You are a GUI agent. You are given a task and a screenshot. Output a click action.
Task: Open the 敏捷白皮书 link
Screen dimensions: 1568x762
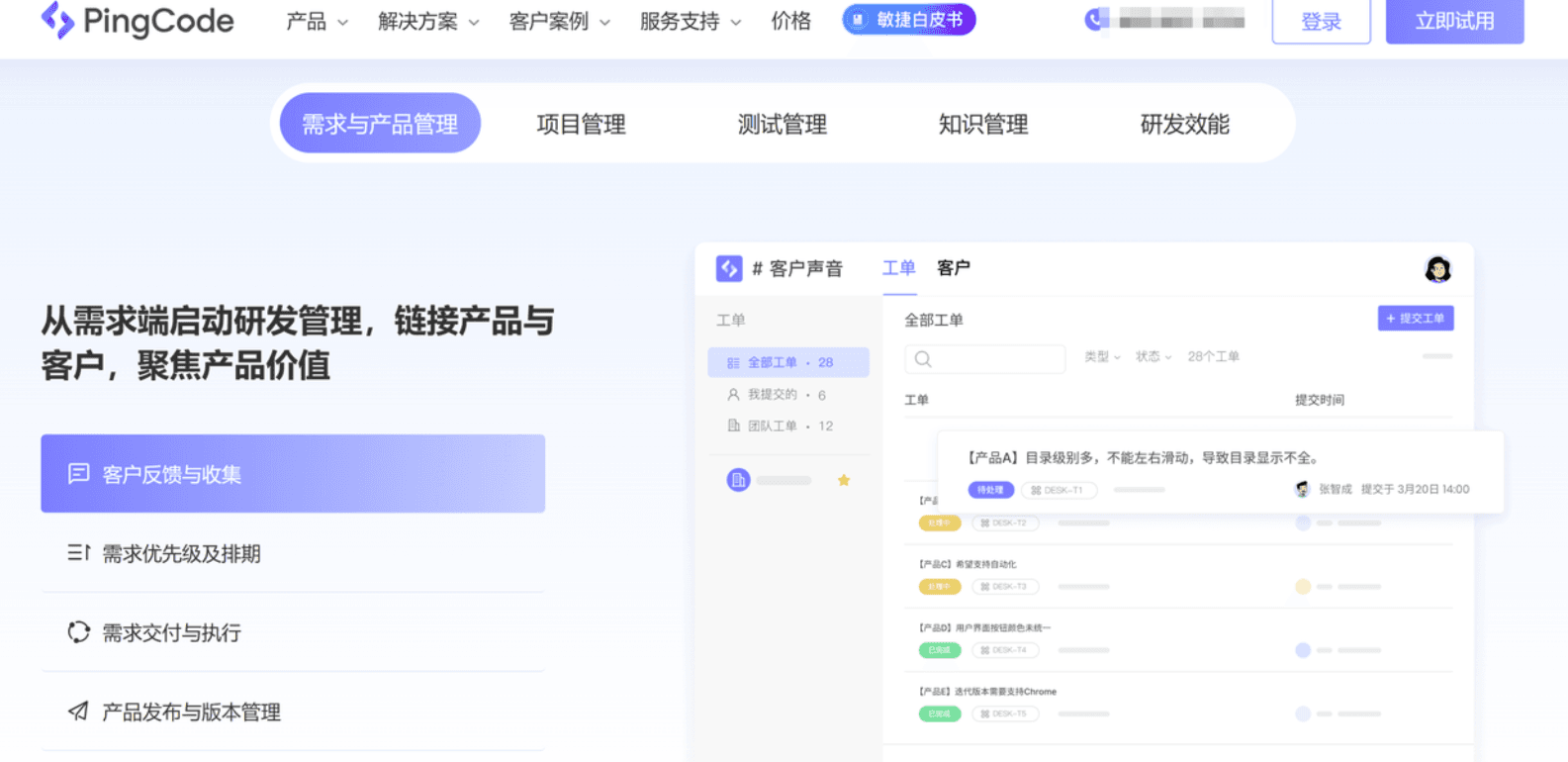(x=909, y=20)
